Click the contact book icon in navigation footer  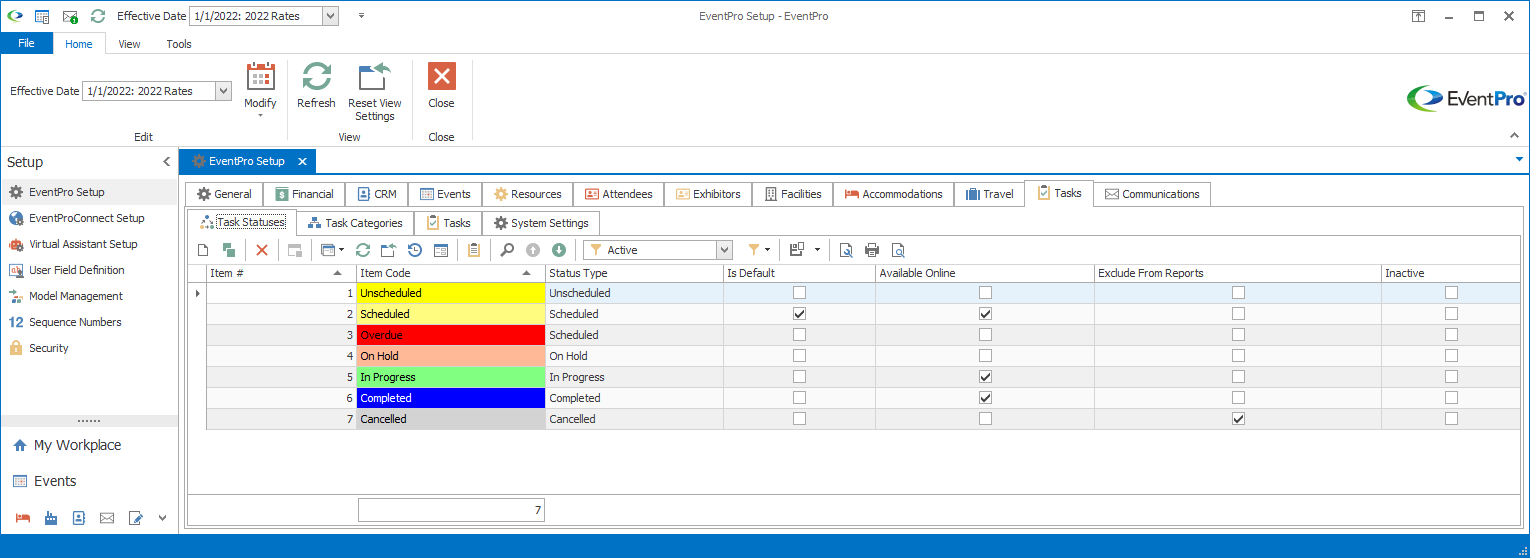(x=79, y=518)
